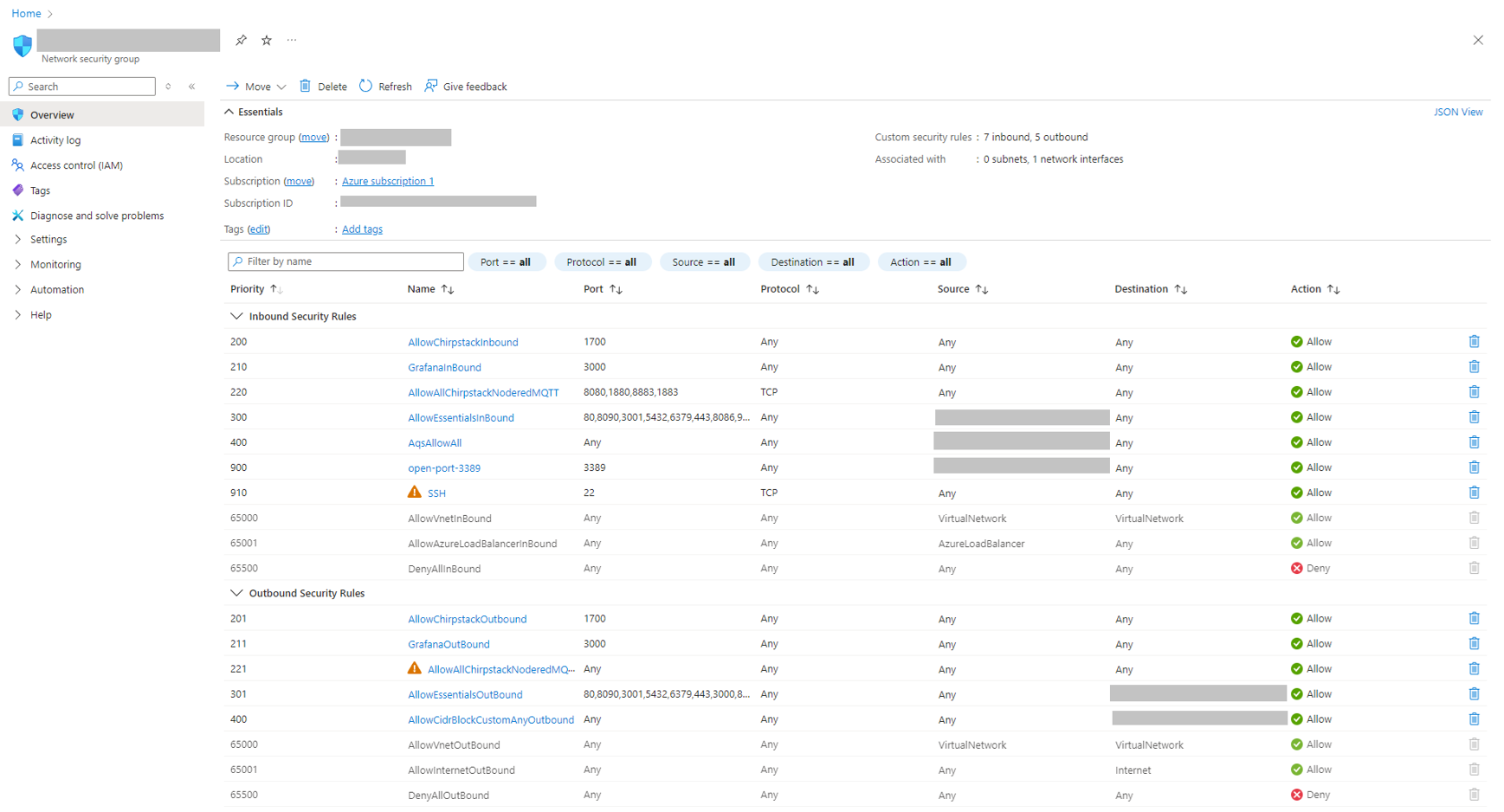Delete the AllowChirpstackInbound rule with trash icon
Viewport: 1504px width, 812px height.
[1474, 342]
